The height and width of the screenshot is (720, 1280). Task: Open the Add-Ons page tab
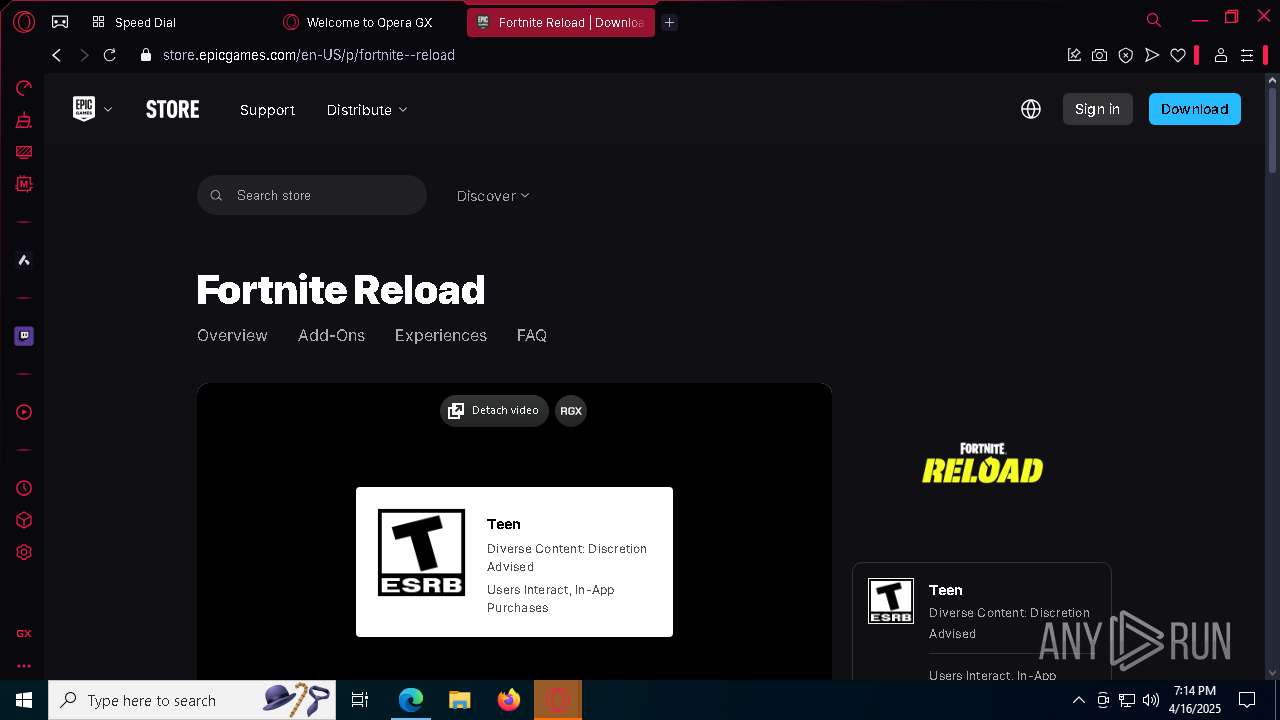tap(331, 335)
